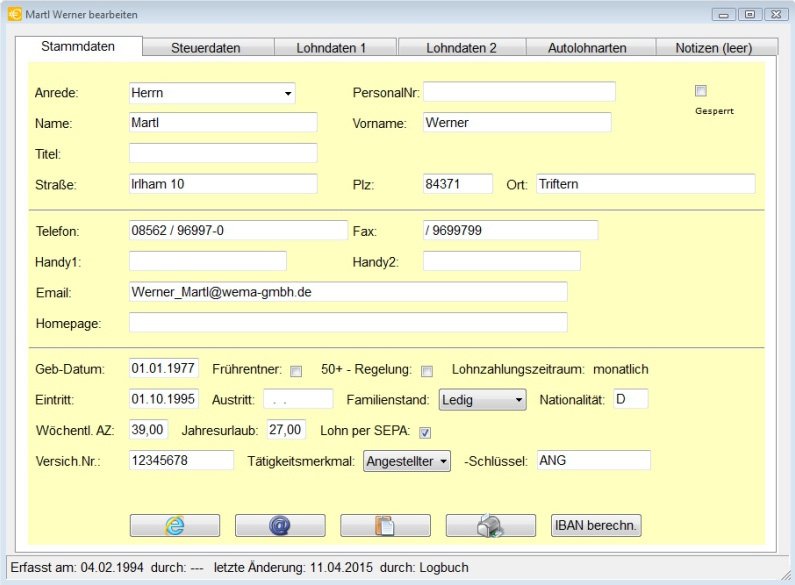Maximize the Martl Werner bearbeiten window
Image resolution: width=795 pixels, height=585 pixels.
pos(750,15)
